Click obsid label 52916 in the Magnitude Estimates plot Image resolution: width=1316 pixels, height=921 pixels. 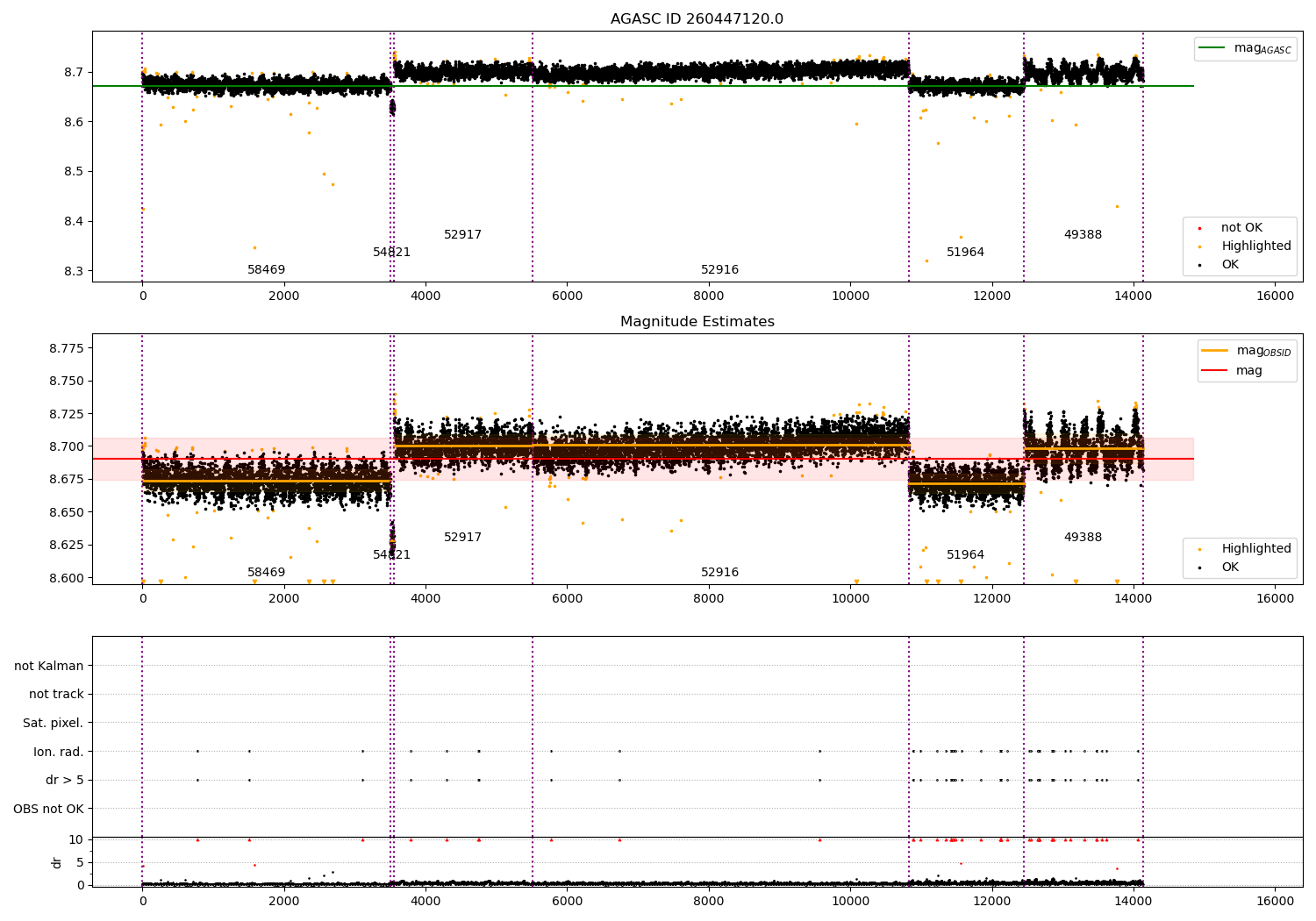click(x=719, y=573)
